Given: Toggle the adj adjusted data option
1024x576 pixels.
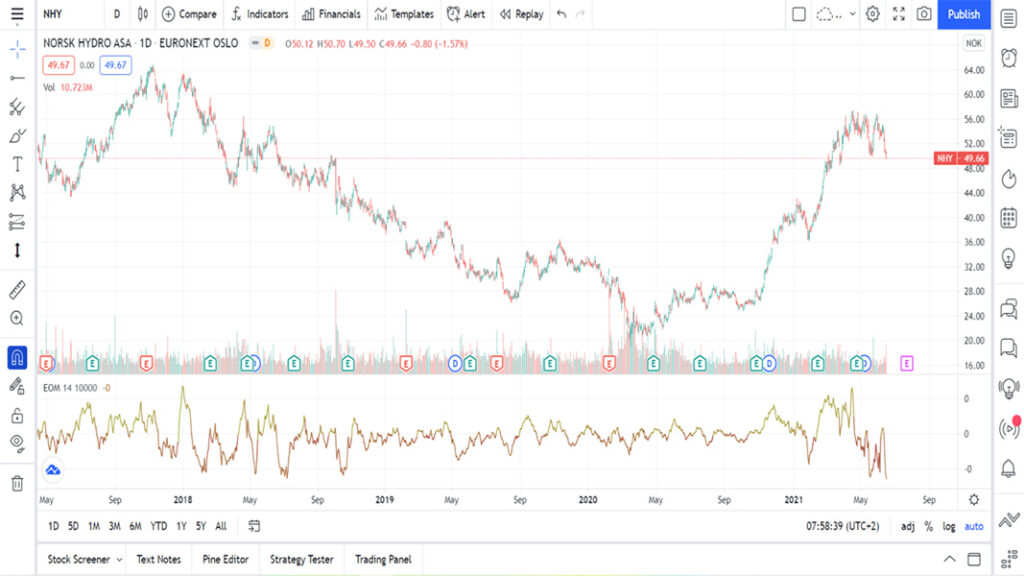Looking at the screenshot, I should [908, 526].
